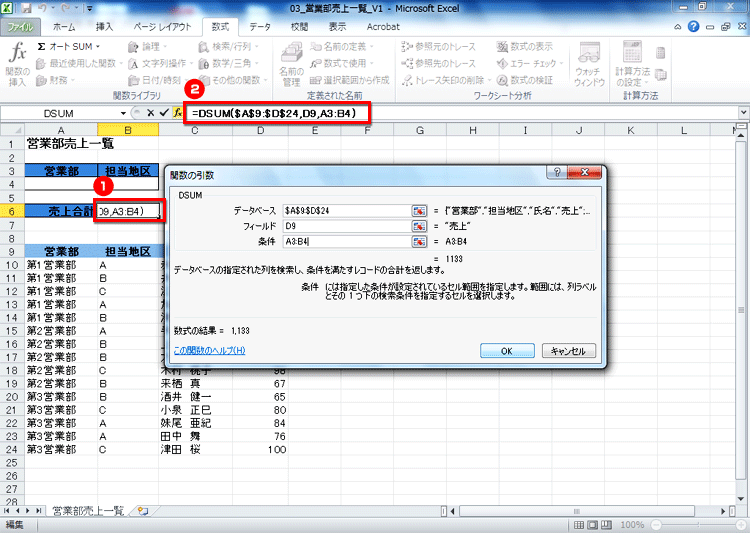Click the フィールド input field
This screenshot has height=533, width=750.
[347, 226]
